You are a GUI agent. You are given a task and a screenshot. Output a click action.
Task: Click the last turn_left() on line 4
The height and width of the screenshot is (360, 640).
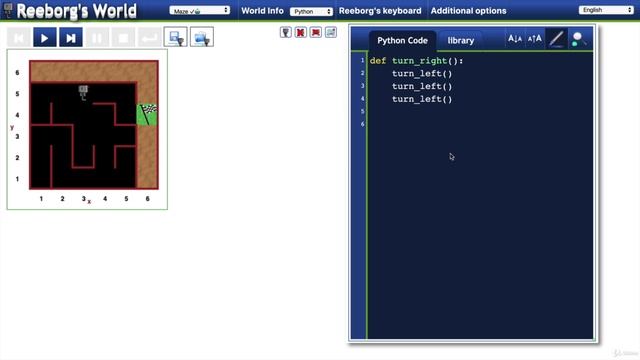click(422, 99)
